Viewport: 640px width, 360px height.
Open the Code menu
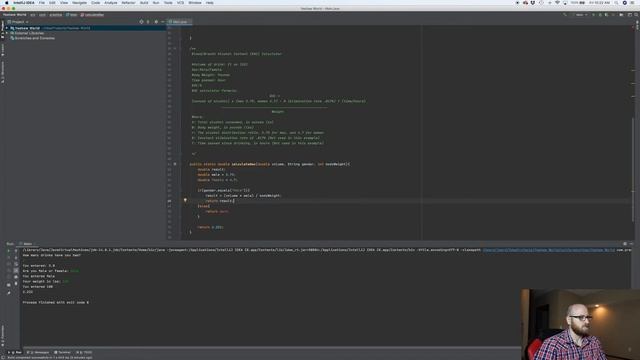(x=96, y=2)
